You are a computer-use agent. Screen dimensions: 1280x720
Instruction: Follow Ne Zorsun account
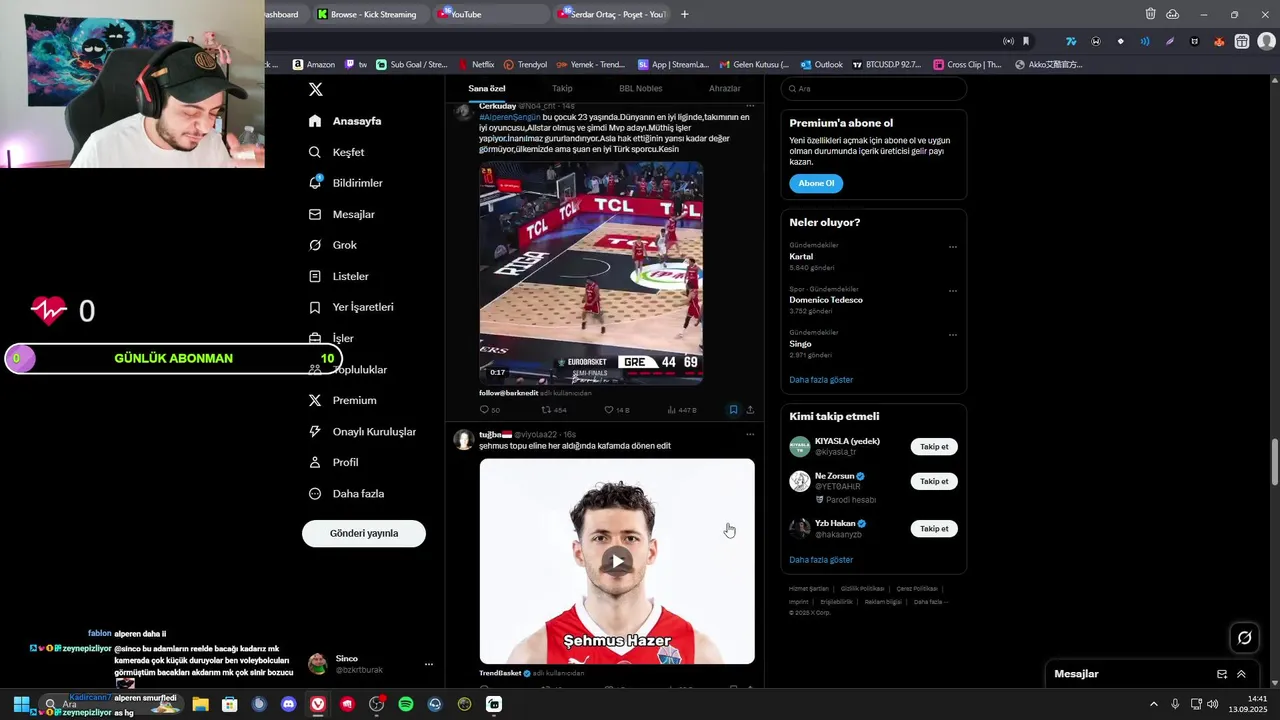(x=934, y=481)
